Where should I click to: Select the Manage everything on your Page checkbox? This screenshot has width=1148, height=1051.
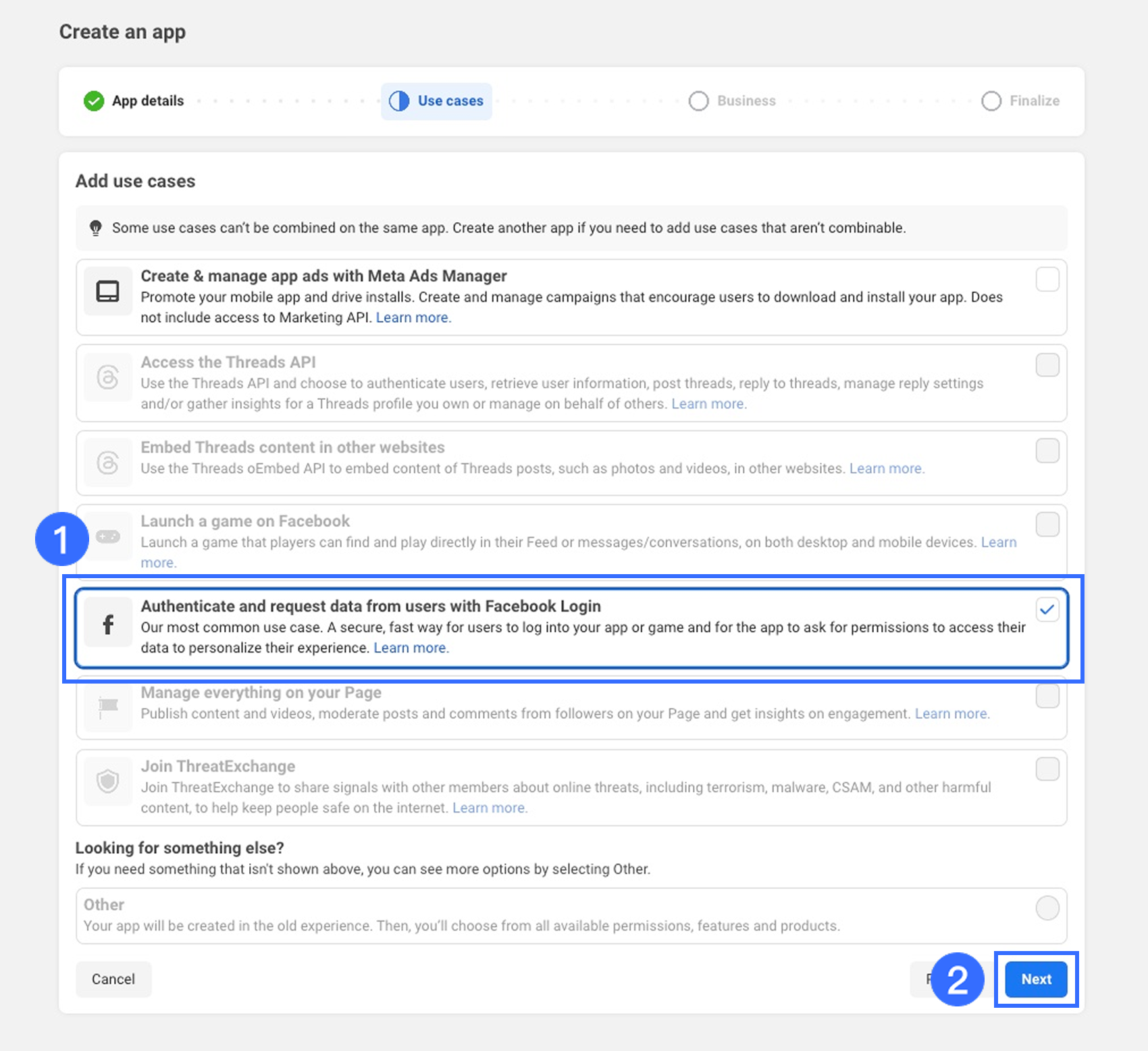[1047, 696]
